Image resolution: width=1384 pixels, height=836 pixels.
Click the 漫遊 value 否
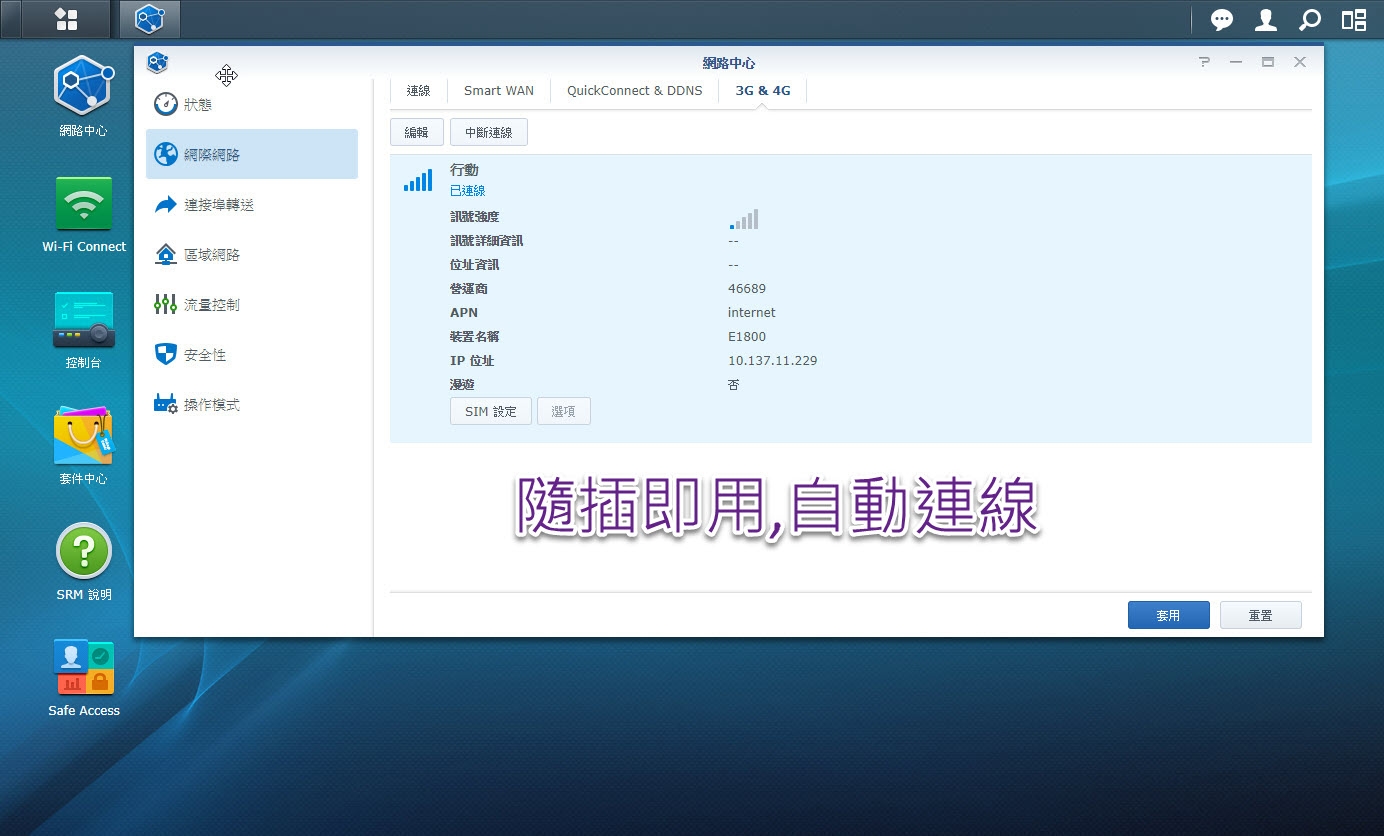pos(734,384)
